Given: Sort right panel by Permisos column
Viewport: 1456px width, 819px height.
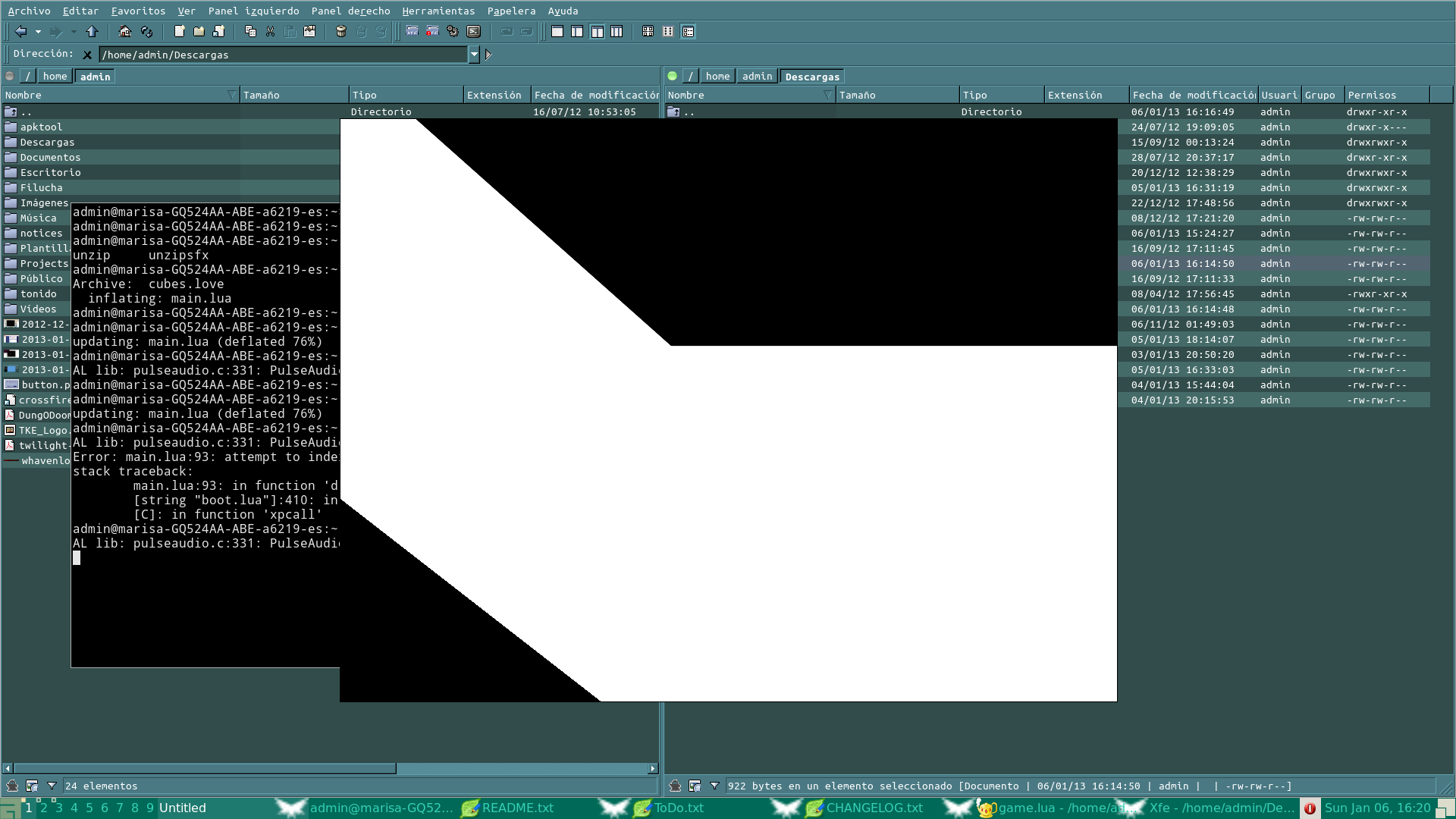Looking at the screenshot, I should pos(1387,95).
